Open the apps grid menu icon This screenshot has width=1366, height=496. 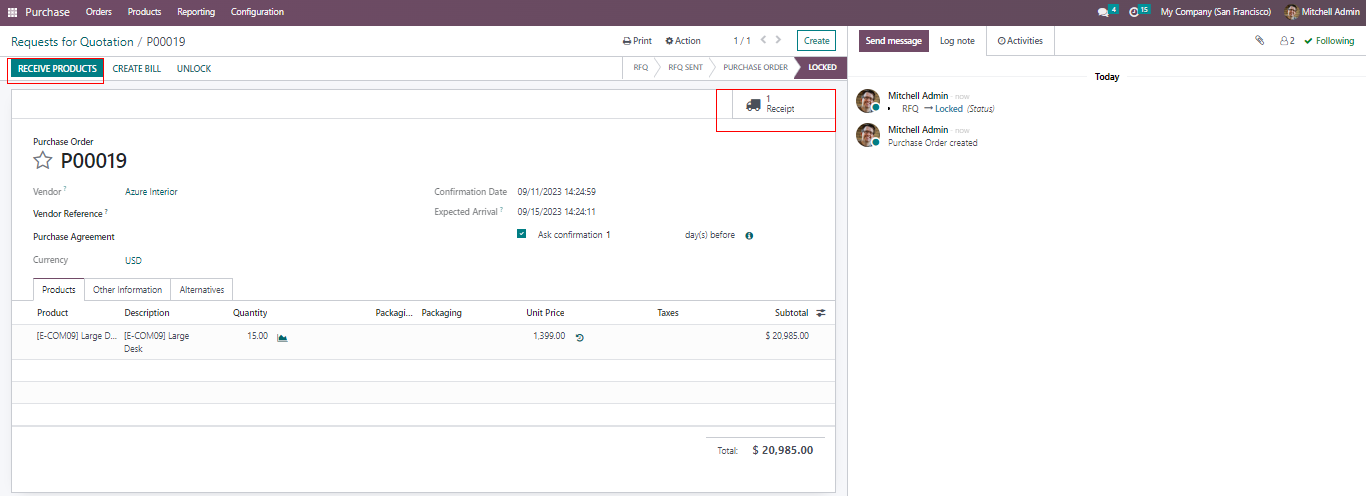(x=12, y=12)
